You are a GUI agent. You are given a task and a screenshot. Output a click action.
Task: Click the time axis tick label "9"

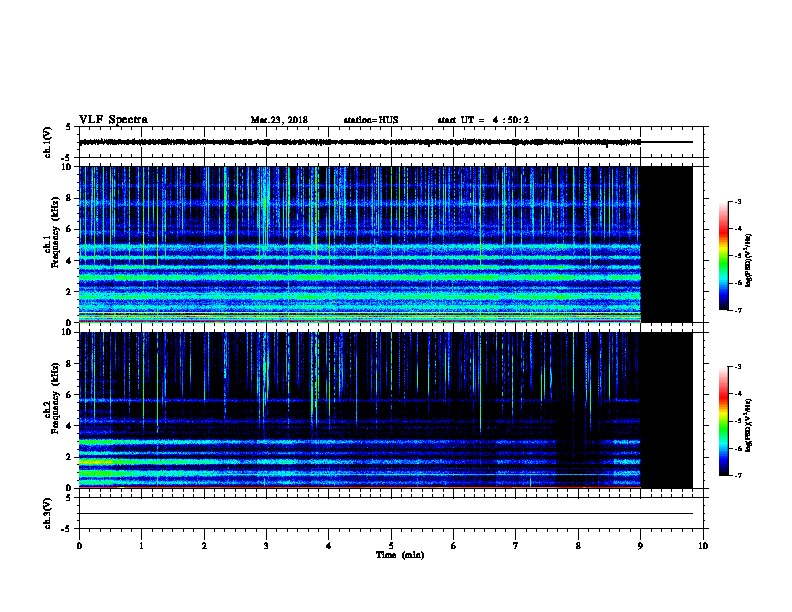tap(640, 546)
